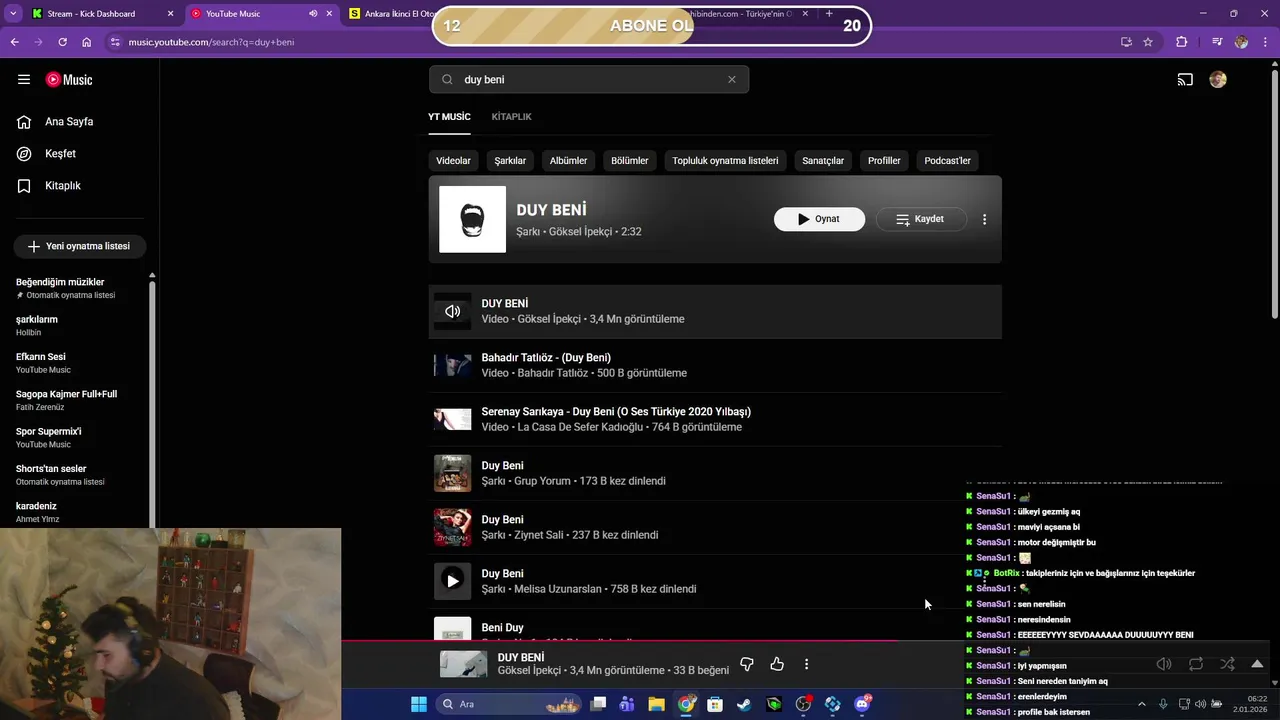The image size is (1280, 720).
Task: Open a new browser tab
Action: [x=829, y=14]
